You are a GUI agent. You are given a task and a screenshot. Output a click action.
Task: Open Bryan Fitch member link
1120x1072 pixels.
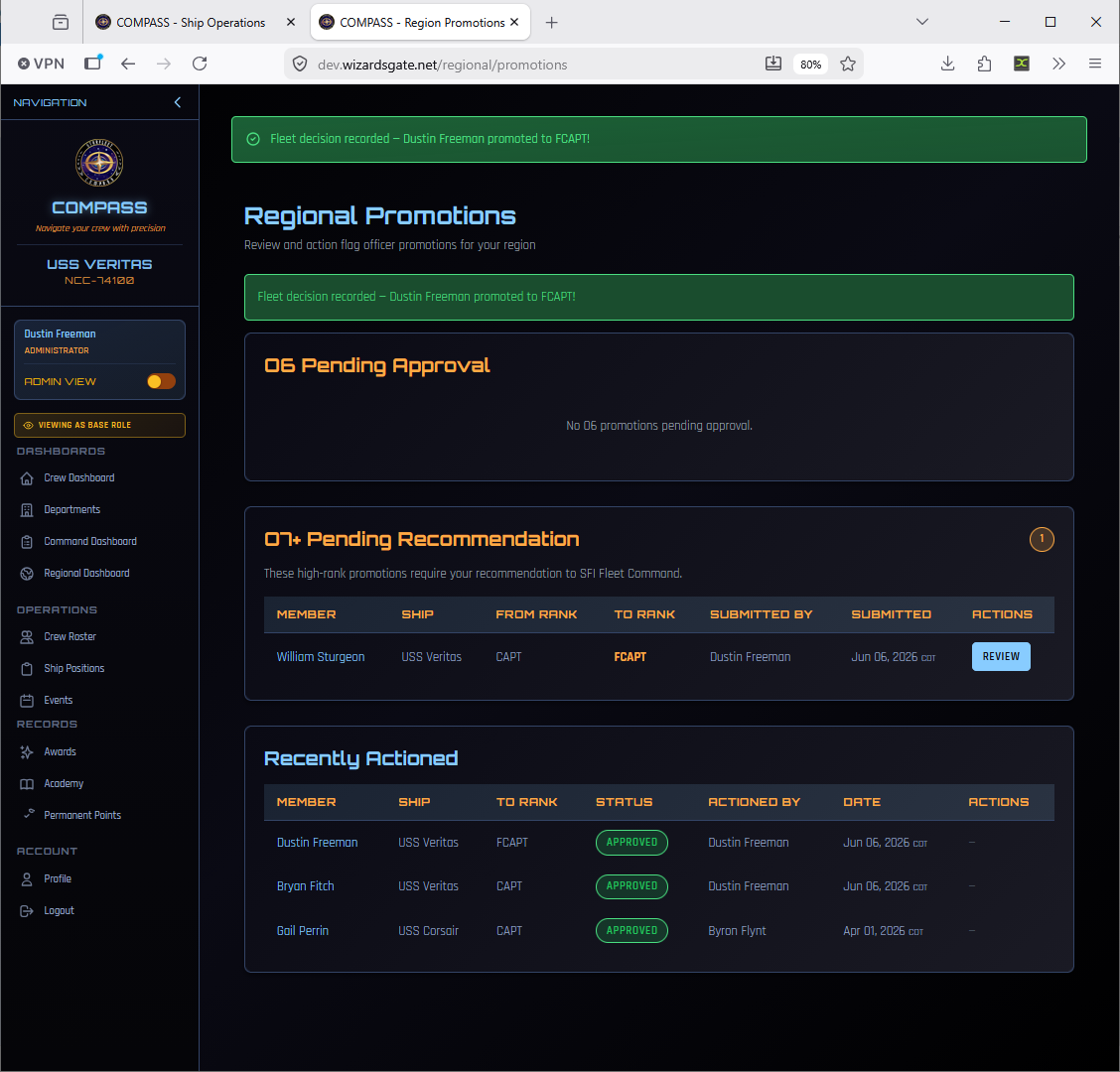(x=305, y=885)
